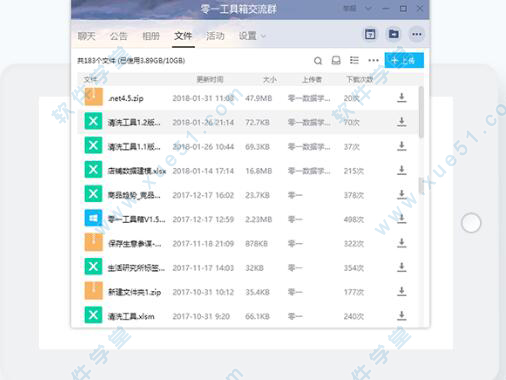Click date 2017-12-17 12:59

(203, 220)
